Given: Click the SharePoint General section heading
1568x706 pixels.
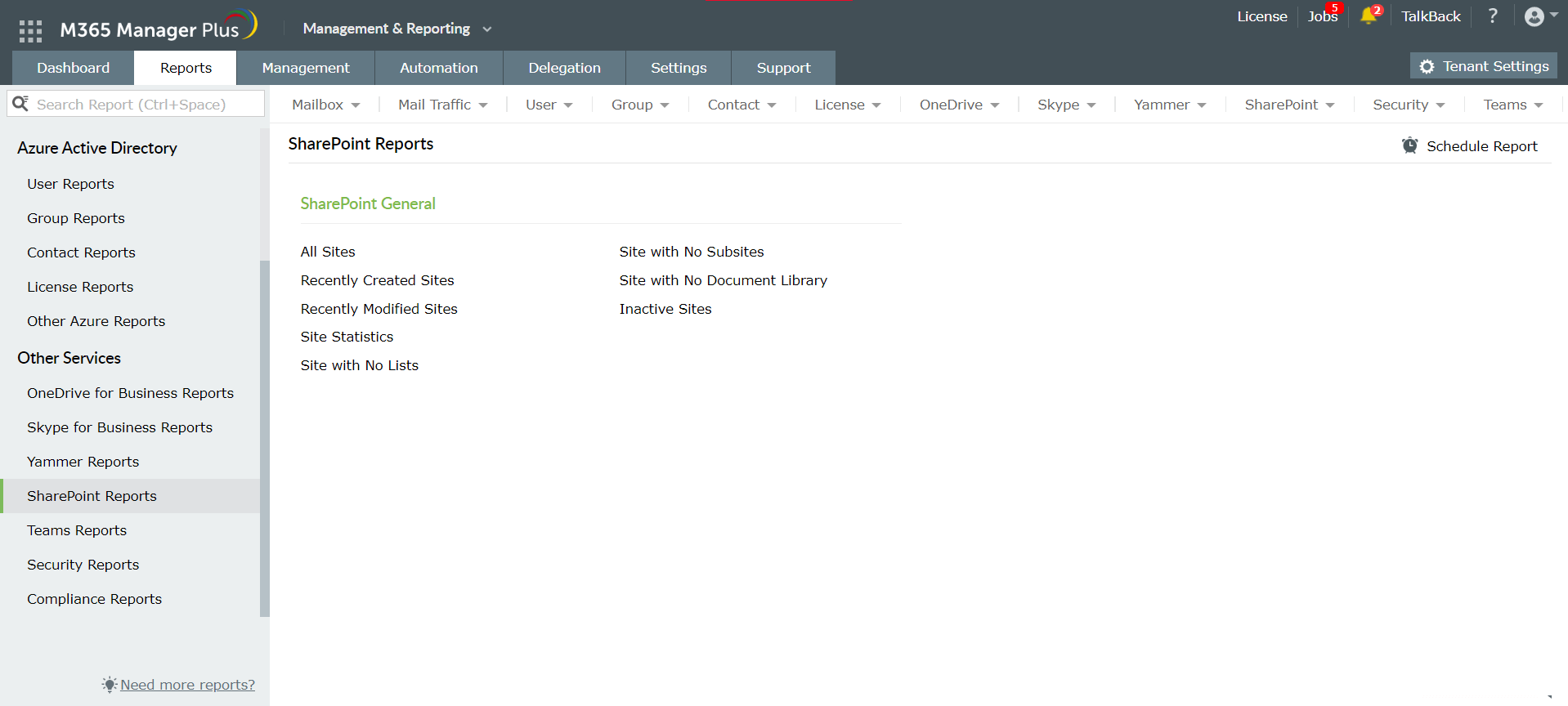Looking at the screenshot, I should click(x=368, y=203).
